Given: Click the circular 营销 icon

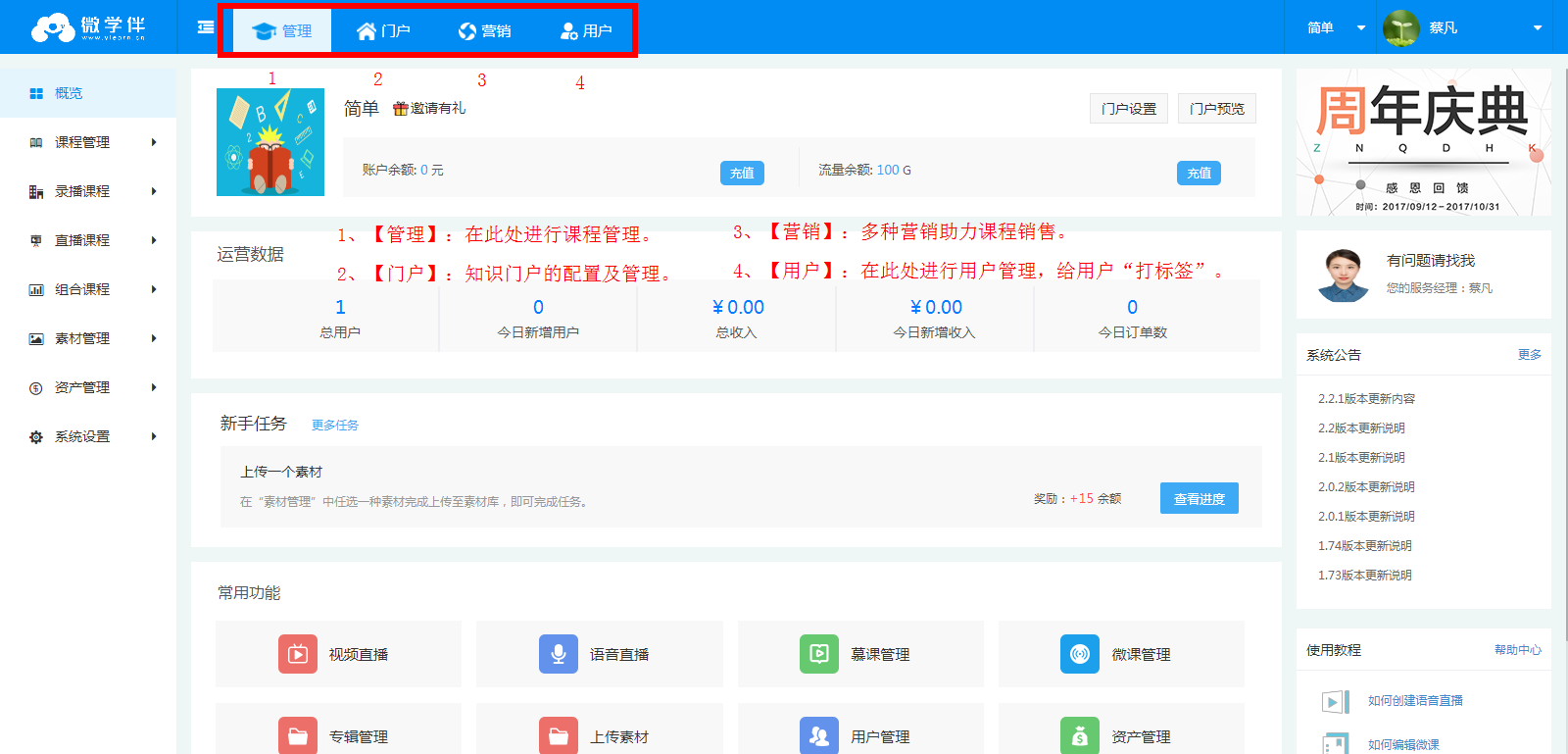Looking at the screenshot, I should coord(467,31).
